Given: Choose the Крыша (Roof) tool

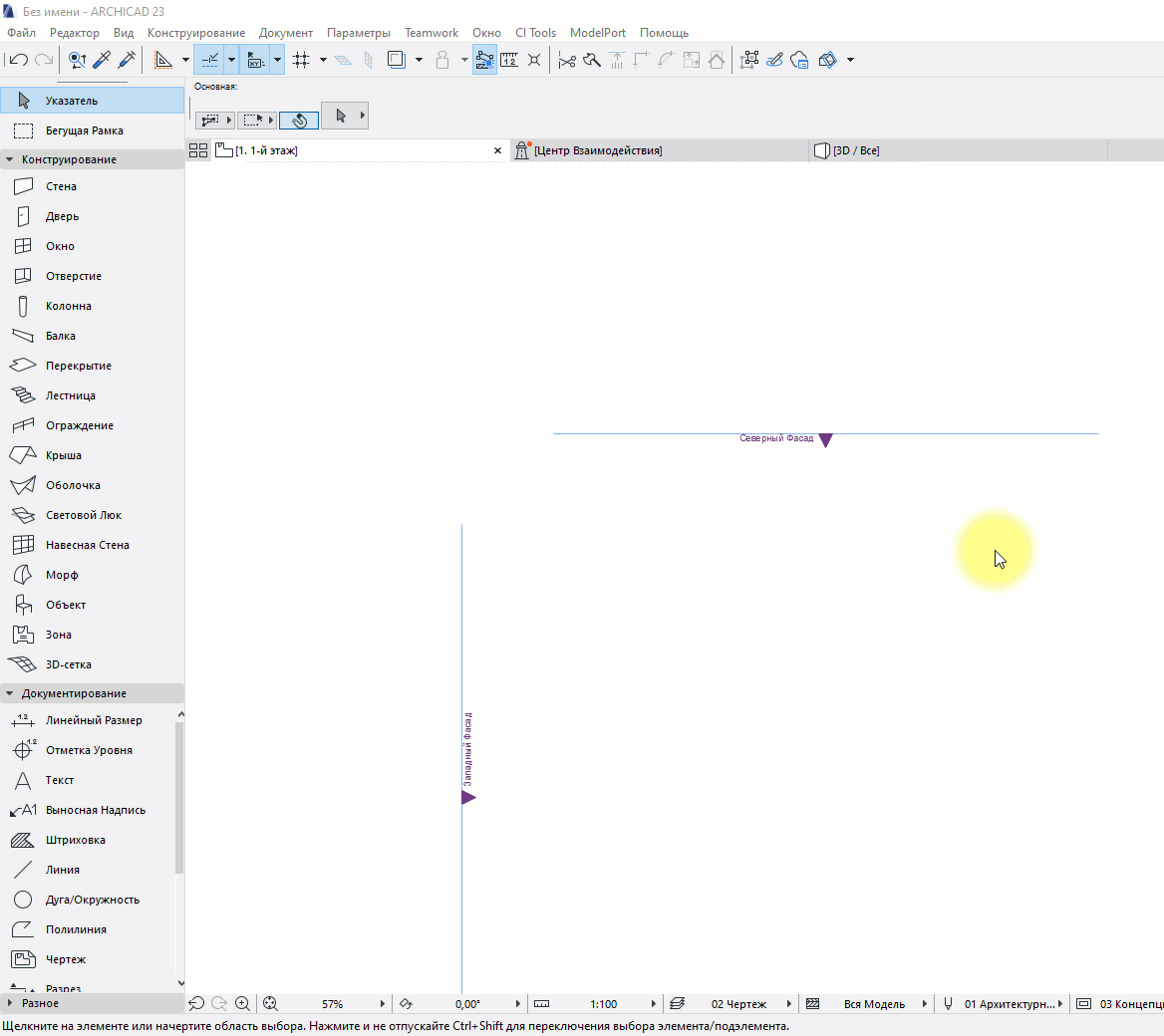Looking at the screenshot, I should point(63,455).
